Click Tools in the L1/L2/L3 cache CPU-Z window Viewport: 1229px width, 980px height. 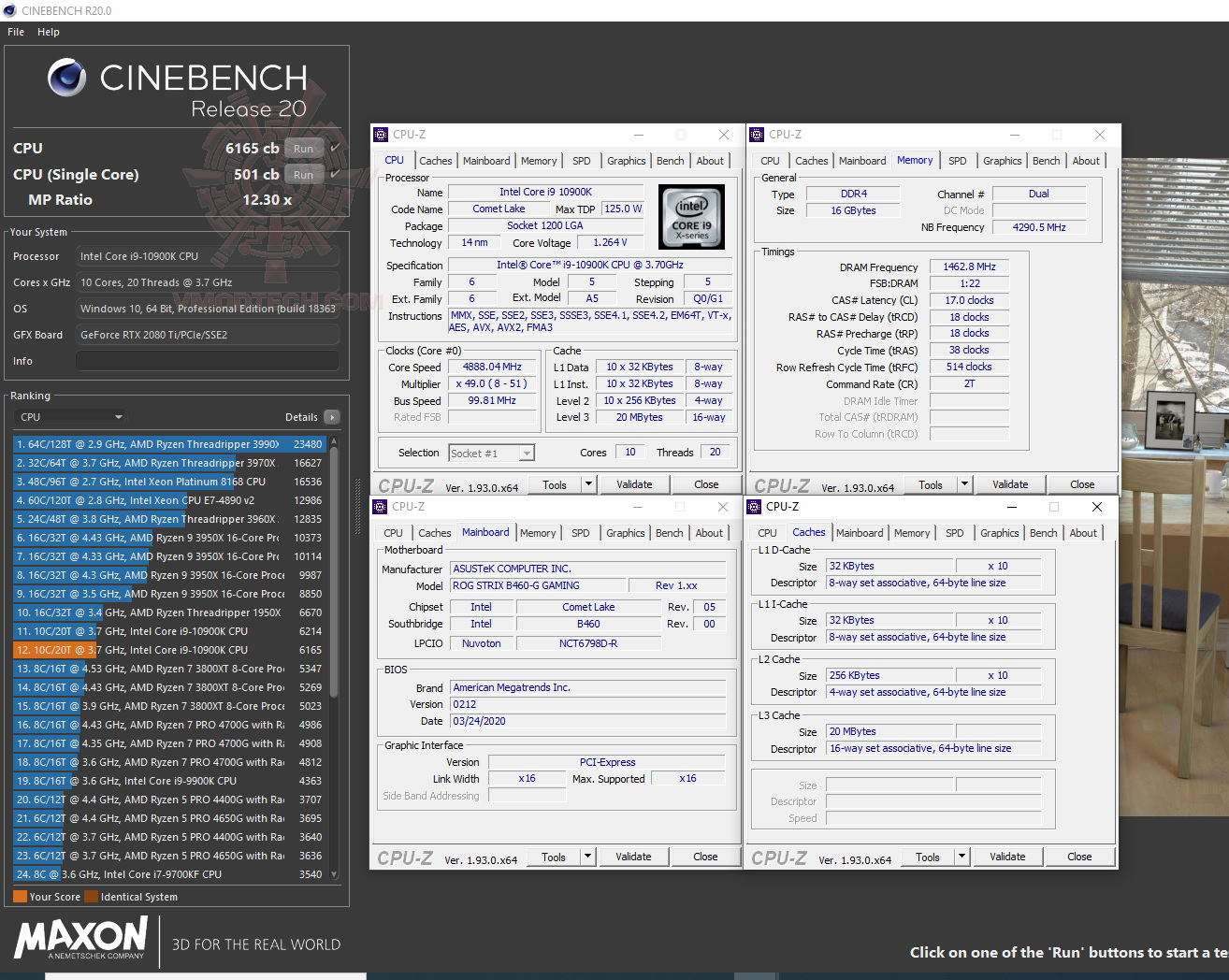click(928, 857)
